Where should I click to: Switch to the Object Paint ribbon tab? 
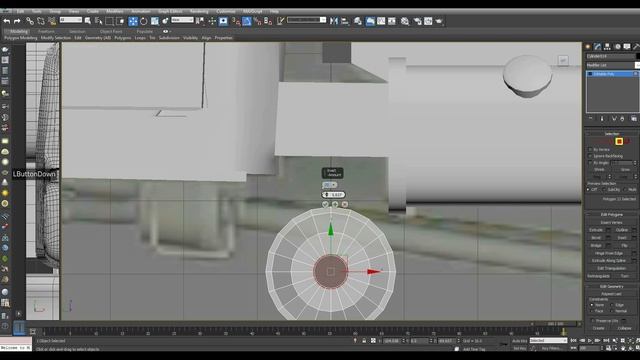[x=111, y=31]
